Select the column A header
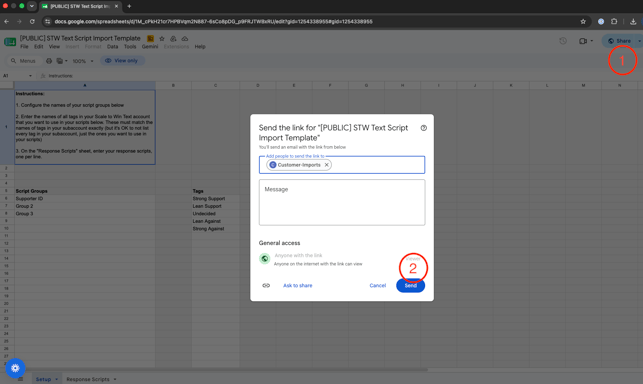Screen dimensions: 643x384 [x=85, y=85]
